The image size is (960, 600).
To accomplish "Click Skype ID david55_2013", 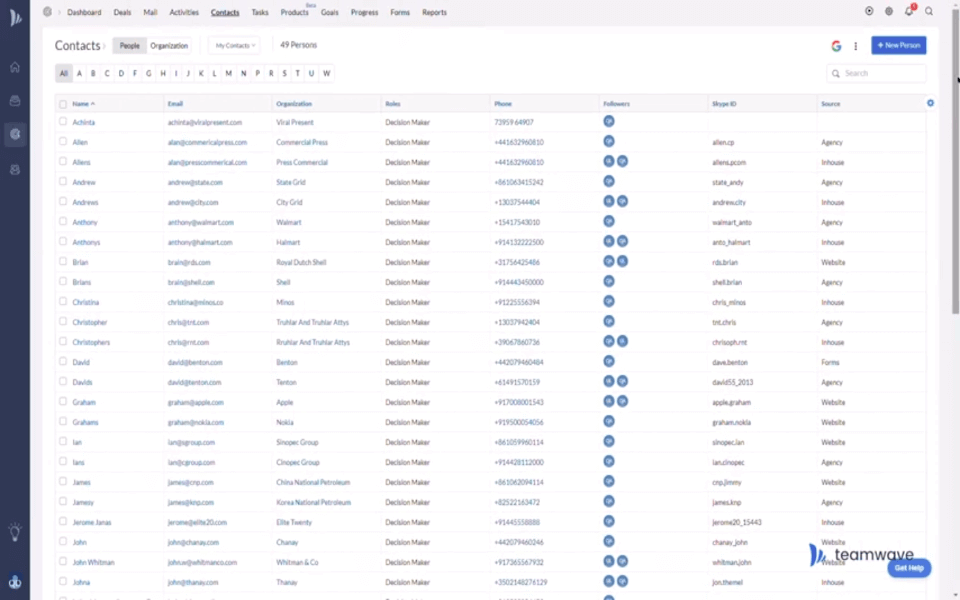I will (732, 382).
